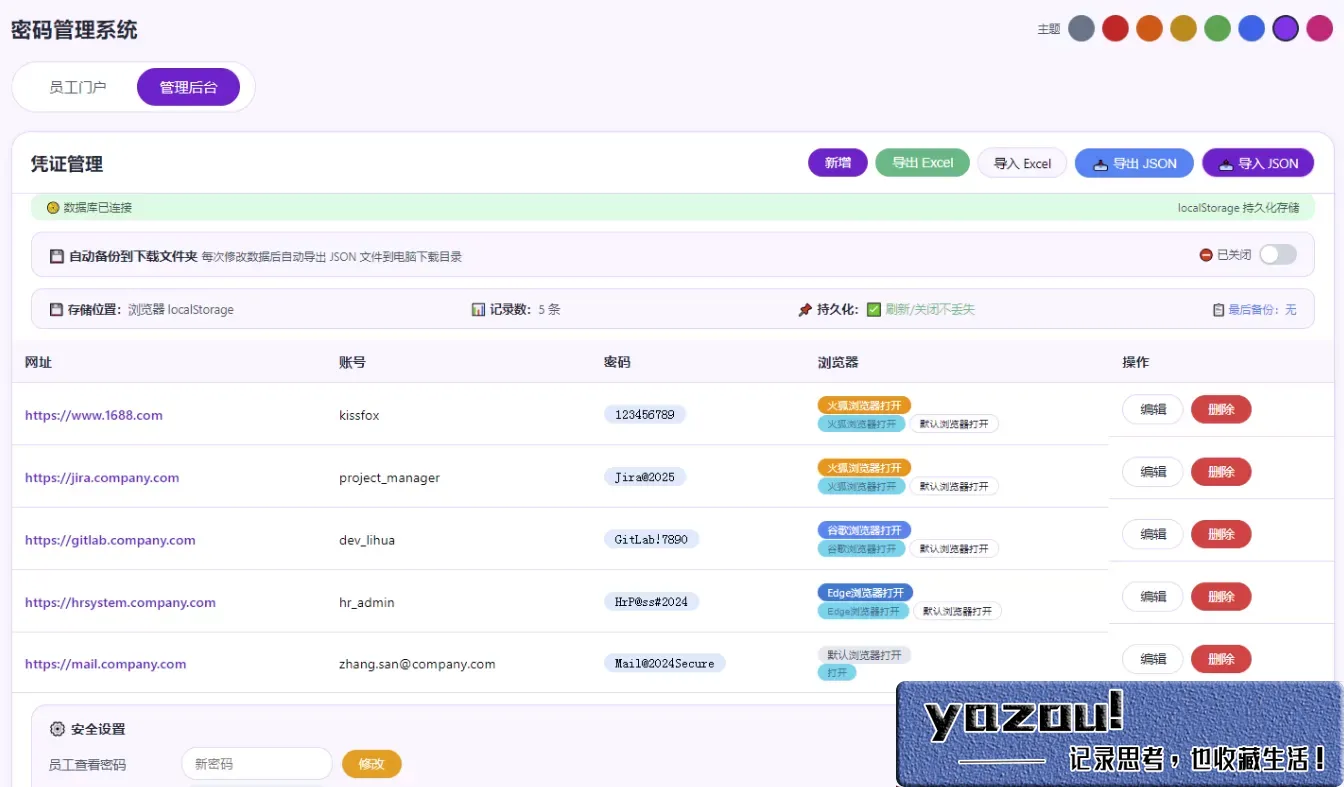1344x787 pixels.
Task: Click the 数据库已连接 status icon
Action: point(53,208)
